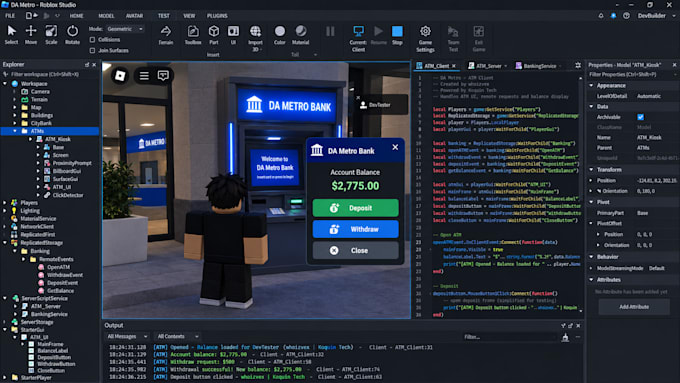Select ATM_Kiosk in the Explorer tree

(57, 139)
